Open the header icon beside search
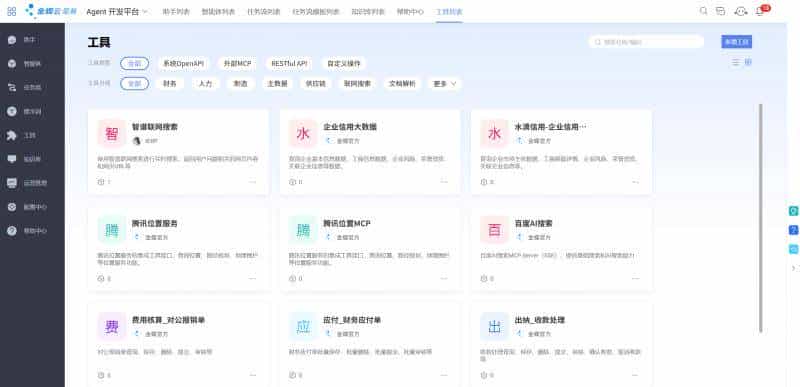800x387 pixels. pyautogui.click(x=720, y=11)
